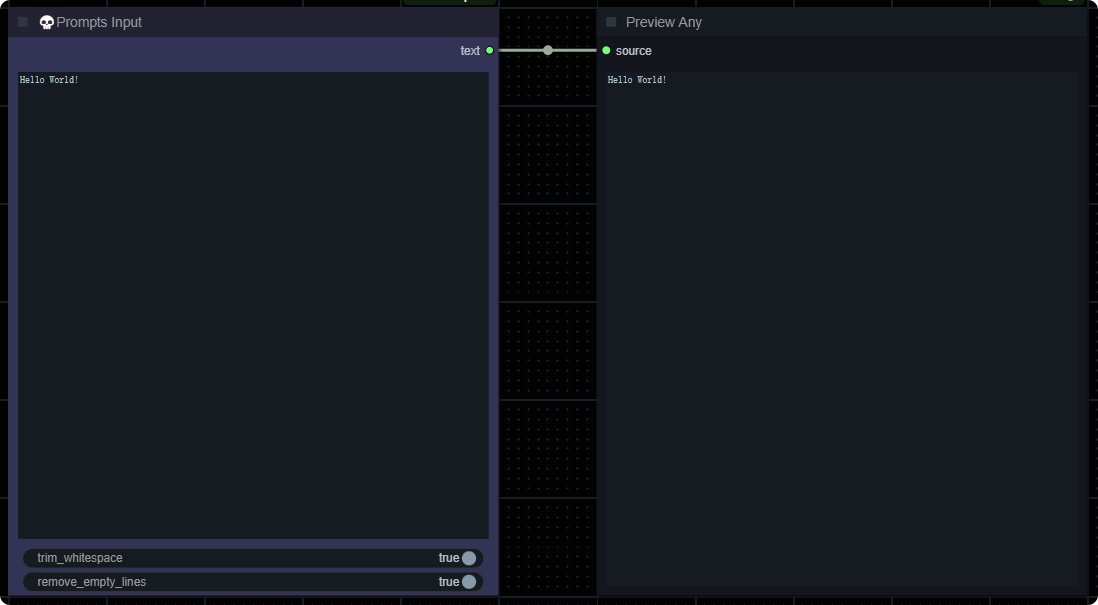Click Hello World! in the Preview Any output
The image size is (1098, 605).
point(637,80)
